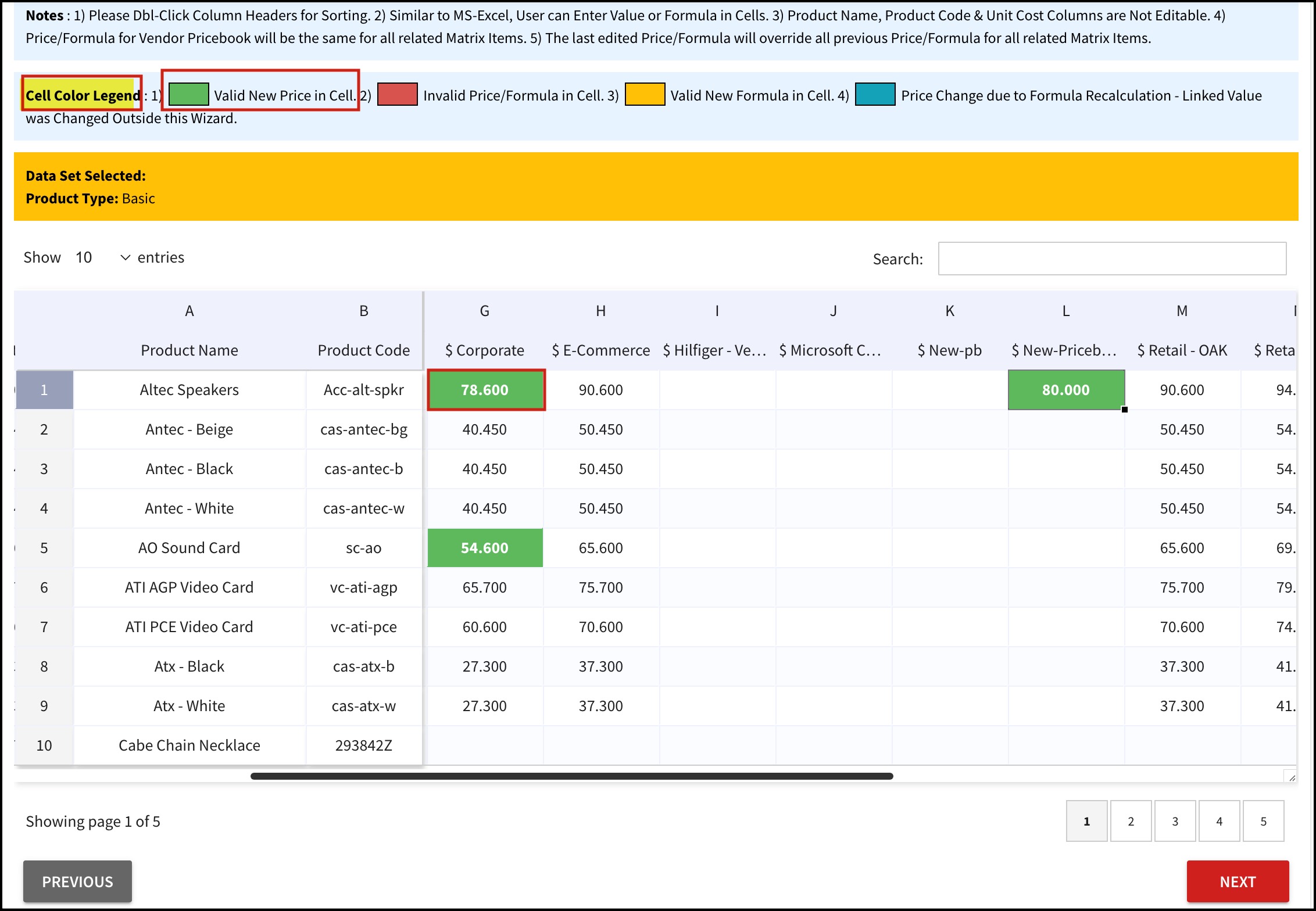Select the green 80.000 New-Pricebook cell
This screenshot has height=911, width=1316.
1066,390
